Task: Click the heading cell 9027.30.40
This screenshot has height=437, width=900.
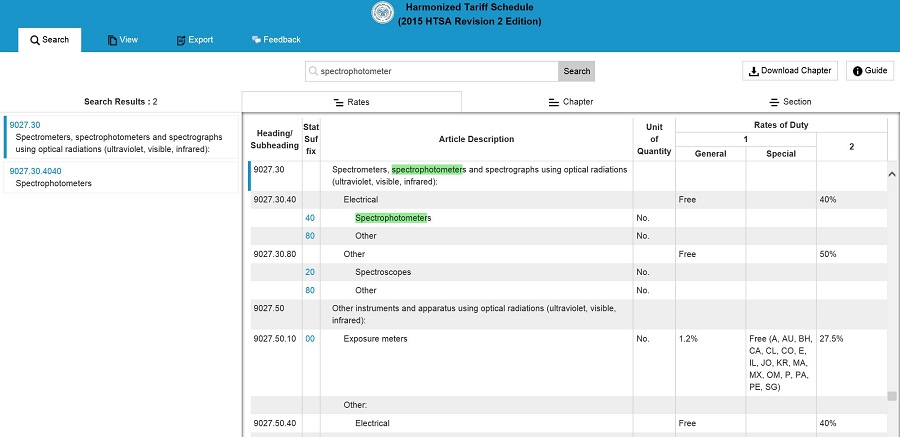Action: pos(275,200)
